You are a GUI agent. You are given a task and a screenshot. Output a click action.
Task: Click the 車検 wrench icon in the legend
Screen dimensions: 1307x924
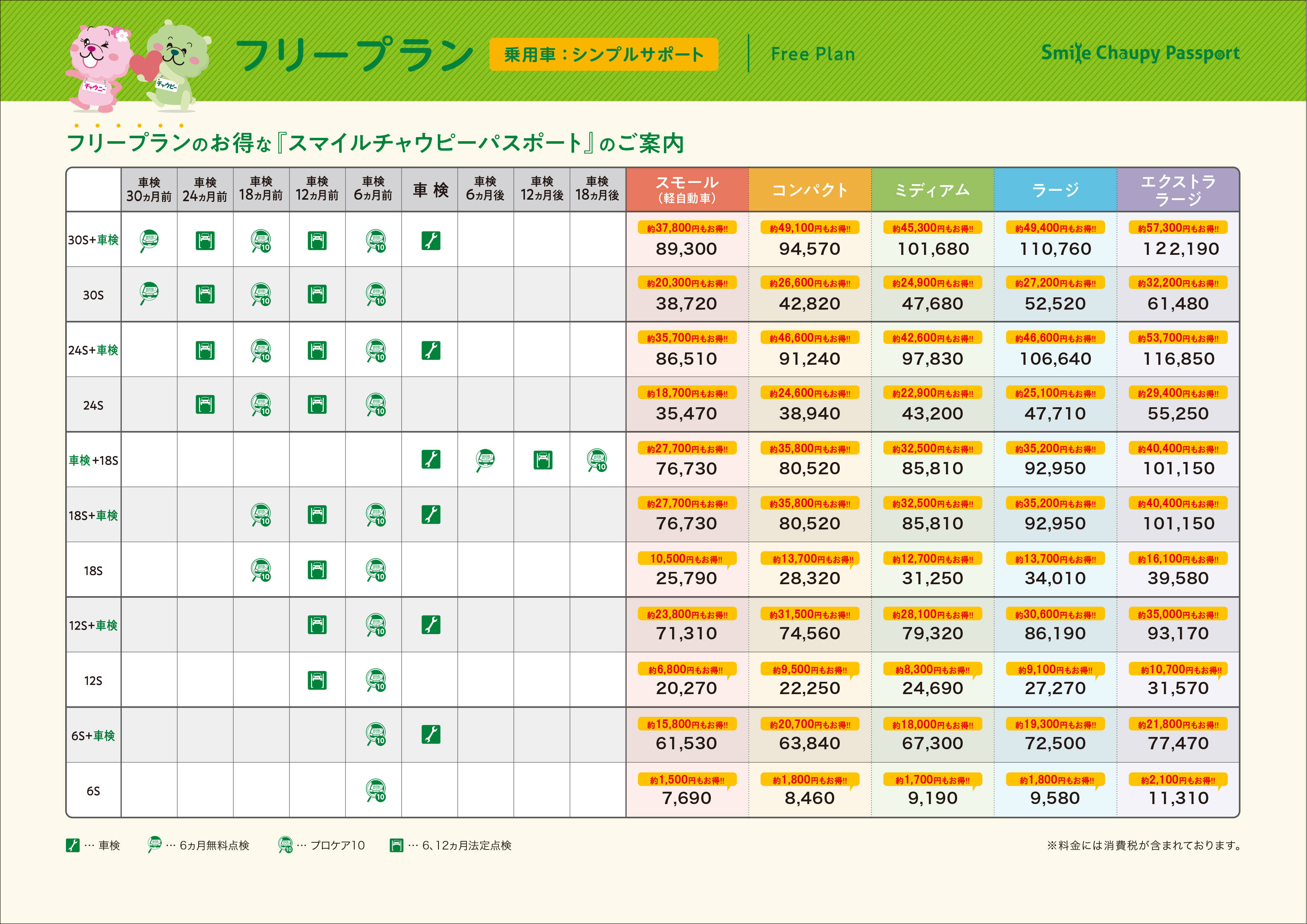click(72, 845)
